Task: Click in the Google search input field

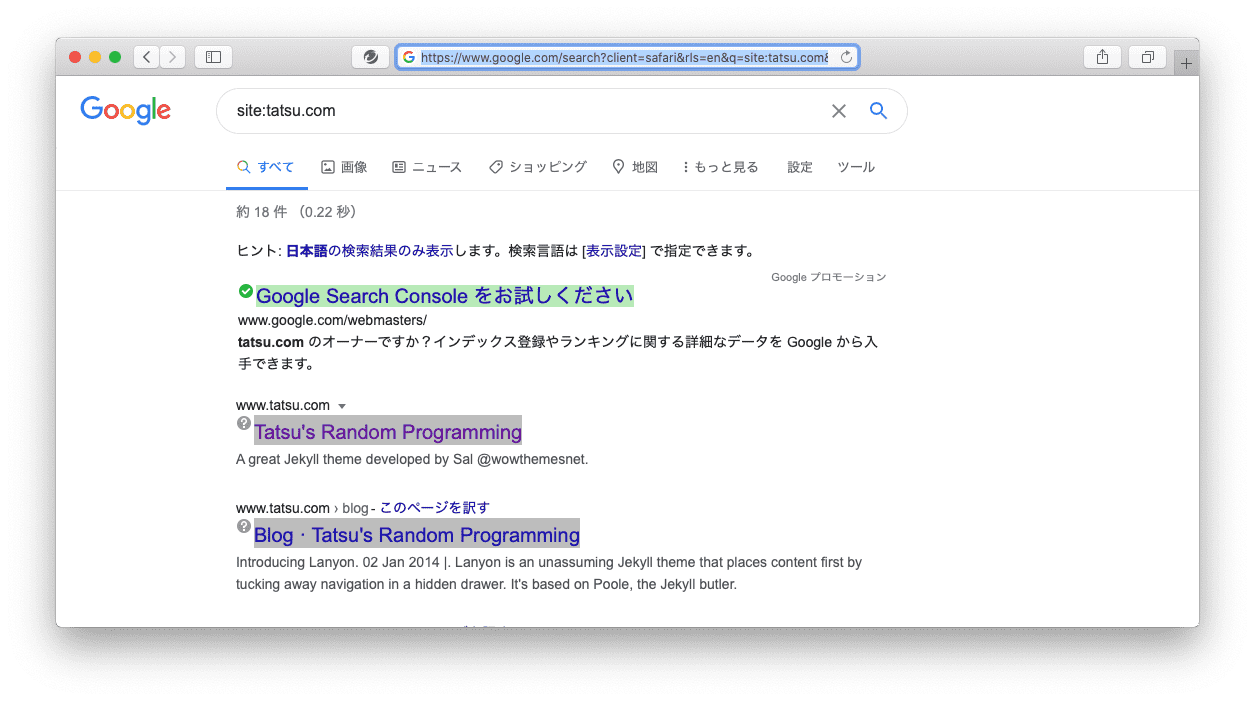Action: click(520, 111)
